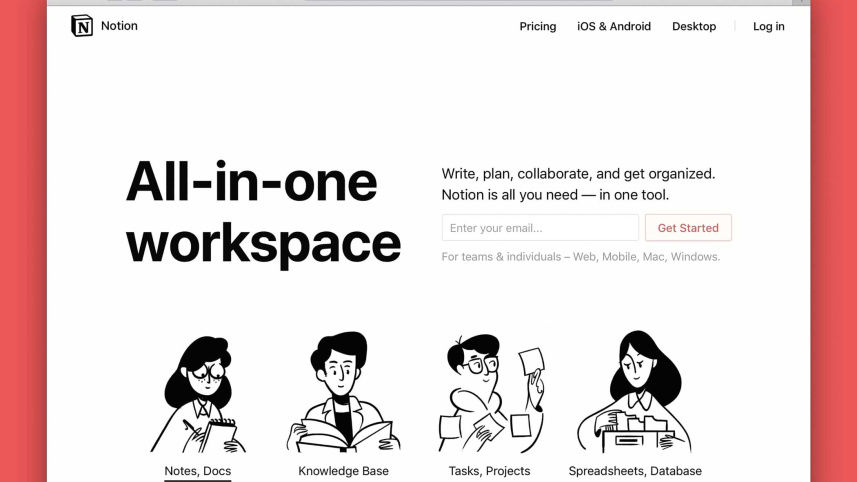This screenshot has height=482, width=857.
Task: Select the Notes, Docs tab label
Action: point(198,471)
